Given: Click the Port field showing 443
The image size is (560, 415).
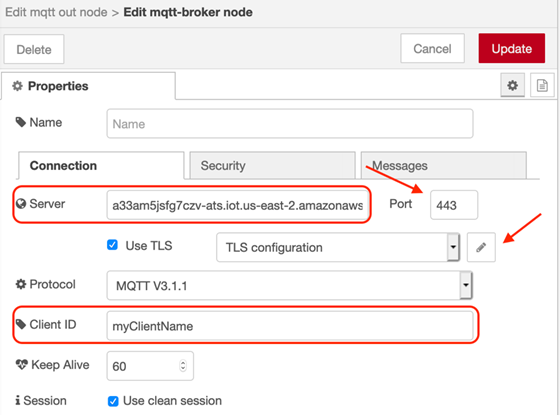Looking at the screenshot, I should pyautogui.click(x=454, y=205).
